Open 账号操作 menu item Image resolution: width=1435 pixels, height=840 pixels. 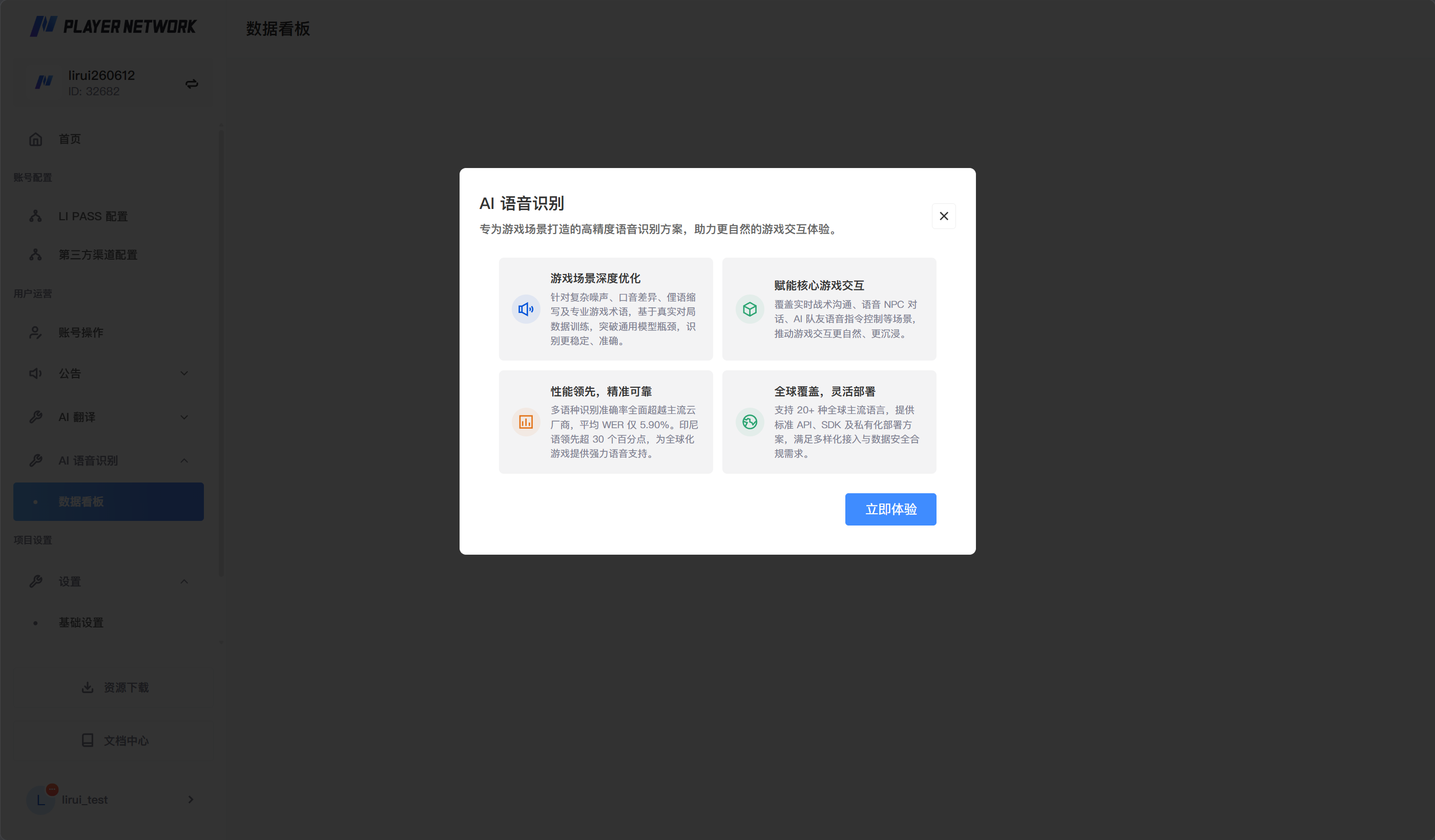click(x=108, y=332)
